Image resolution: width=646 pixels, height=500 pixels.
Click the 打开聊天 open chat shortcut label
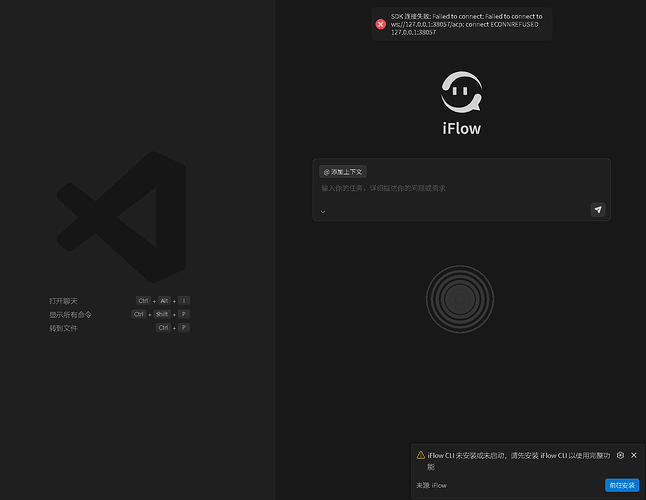click(x=63, y=300)
